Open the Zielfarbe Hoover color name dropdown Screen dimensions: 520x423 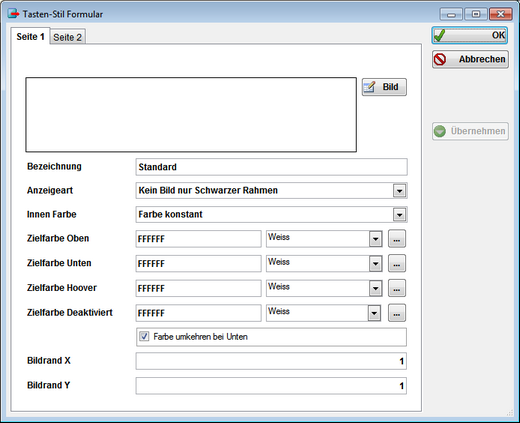coord(375,288)
